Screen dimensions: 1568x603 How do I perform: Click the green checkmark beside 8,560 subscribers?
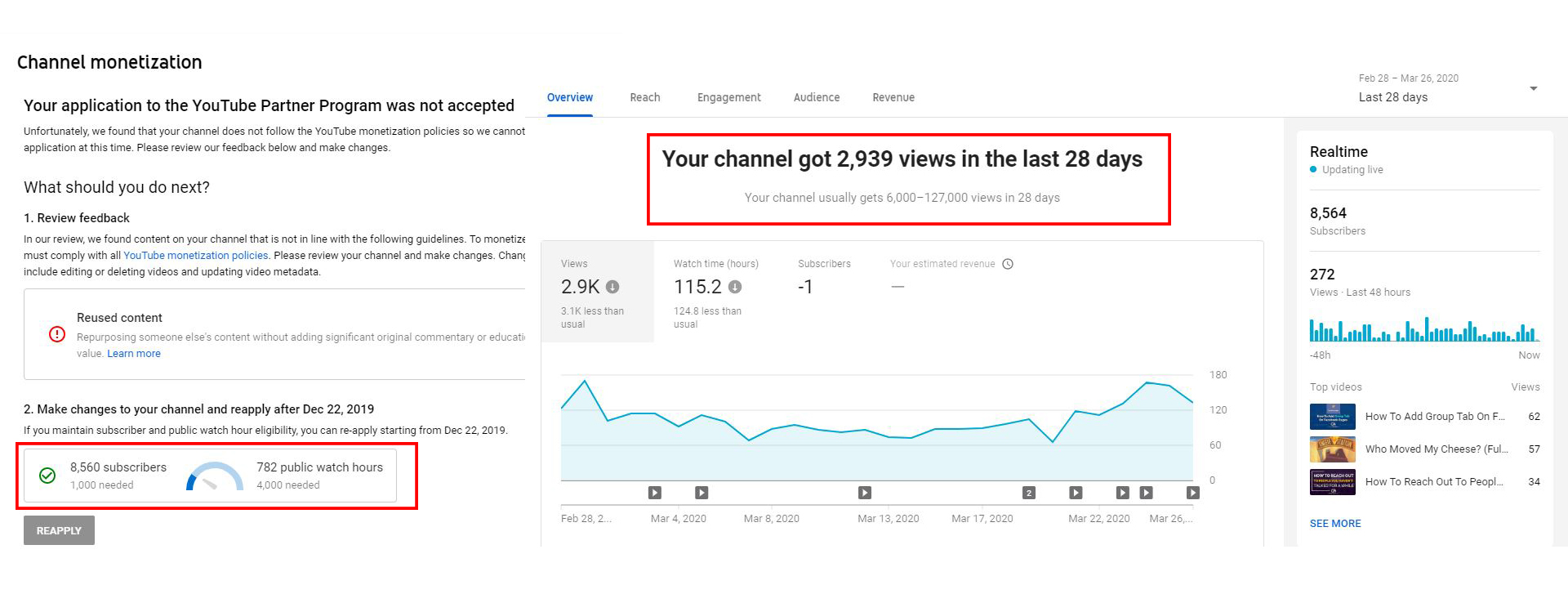(x=47, y=476)
